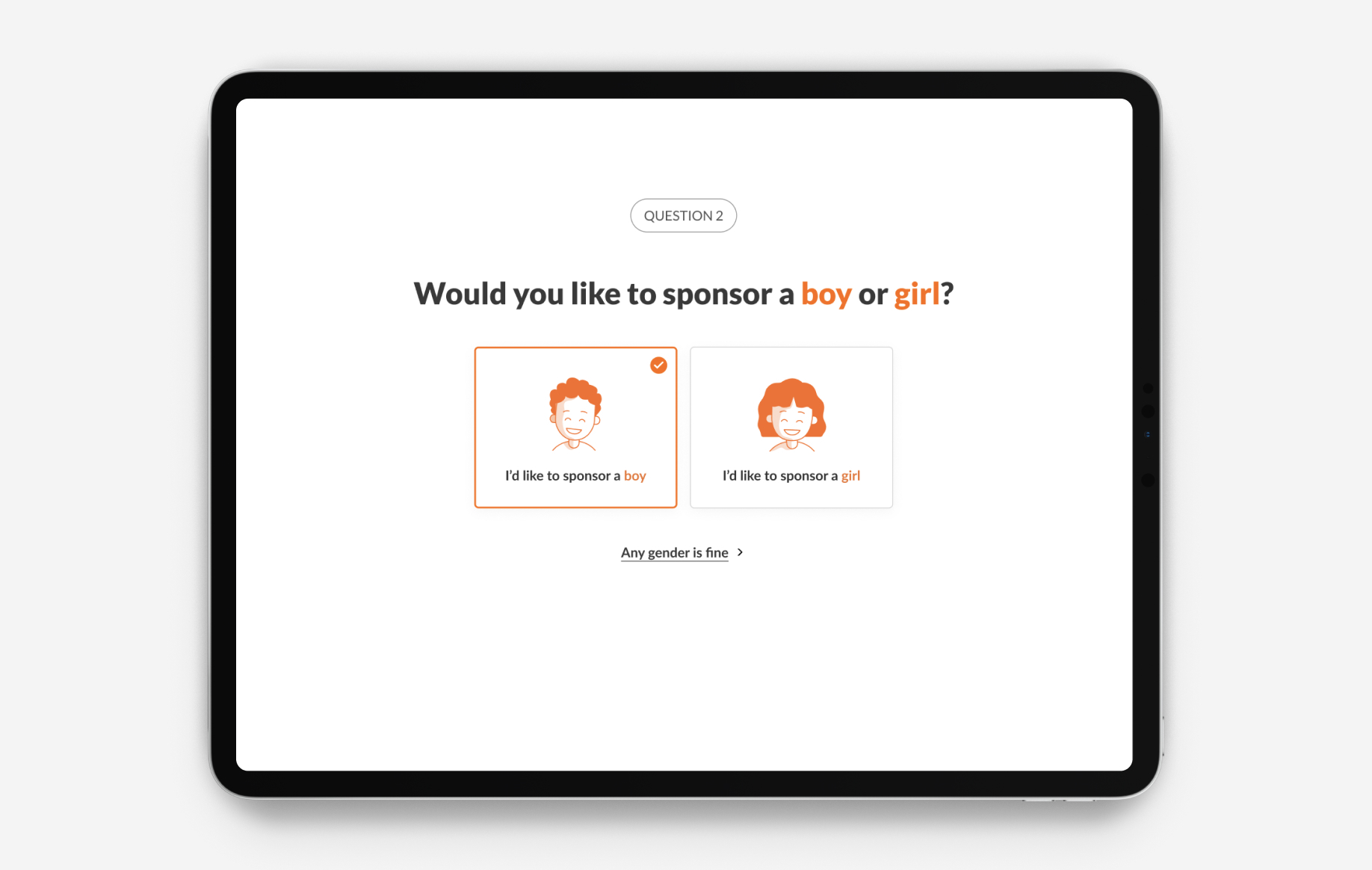Click the underlined skip gender link
1372x870 pixels.
pyautogui.click(x=674, y=552)
